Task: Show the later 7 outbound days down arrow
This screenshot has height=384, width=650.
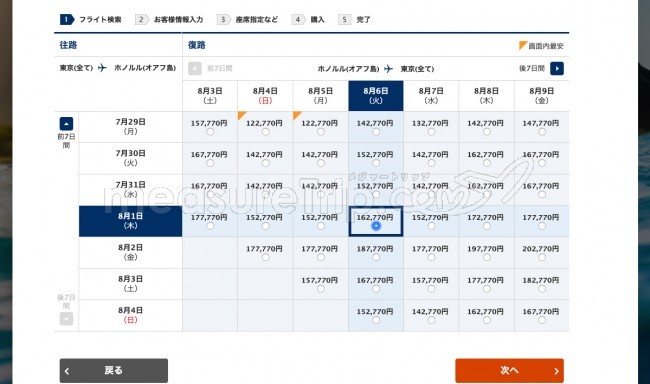Action: 66,318
